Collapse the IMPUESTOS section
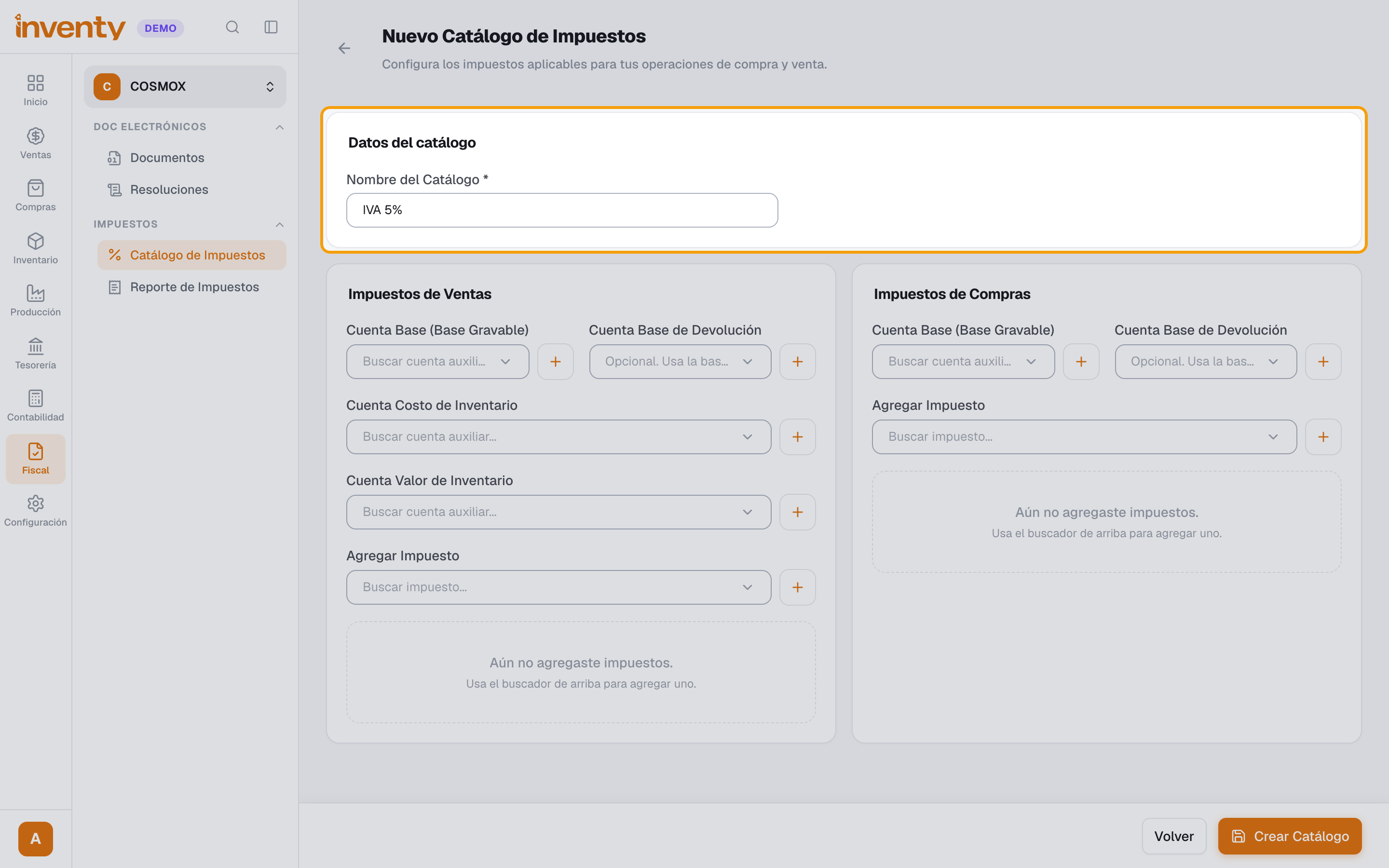Image resolution: width=1389 pixels, height=868 pixels. 280,224
